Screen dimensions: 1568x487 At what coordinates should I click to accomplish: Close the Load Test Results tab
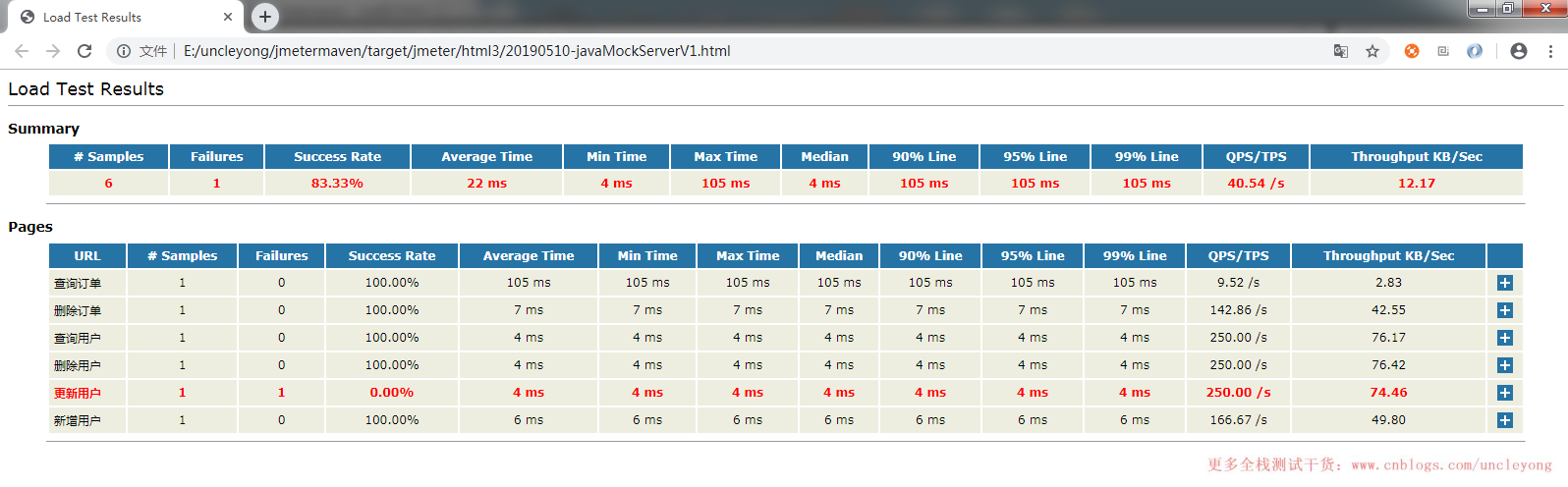point(228,17)
